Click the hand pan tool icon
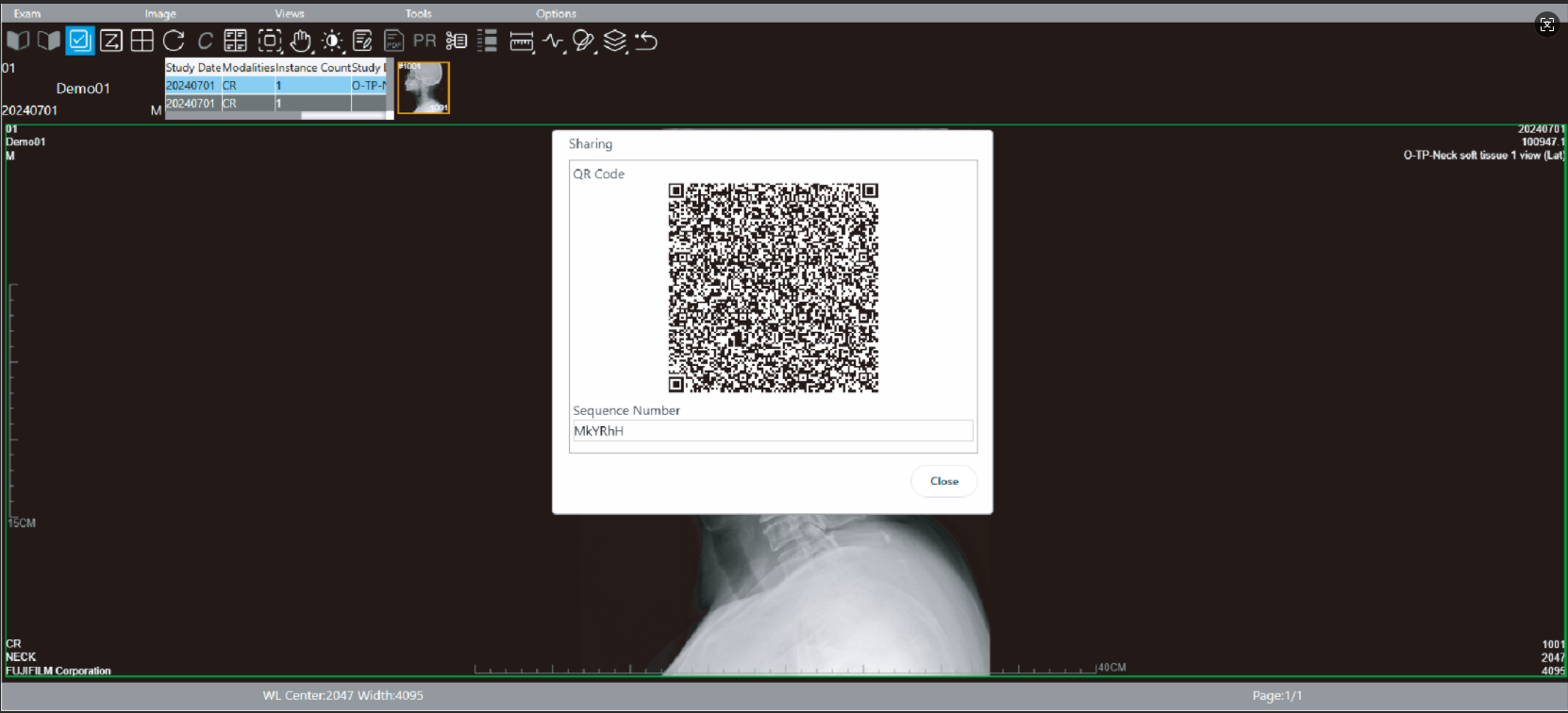 tap(301, 41)
